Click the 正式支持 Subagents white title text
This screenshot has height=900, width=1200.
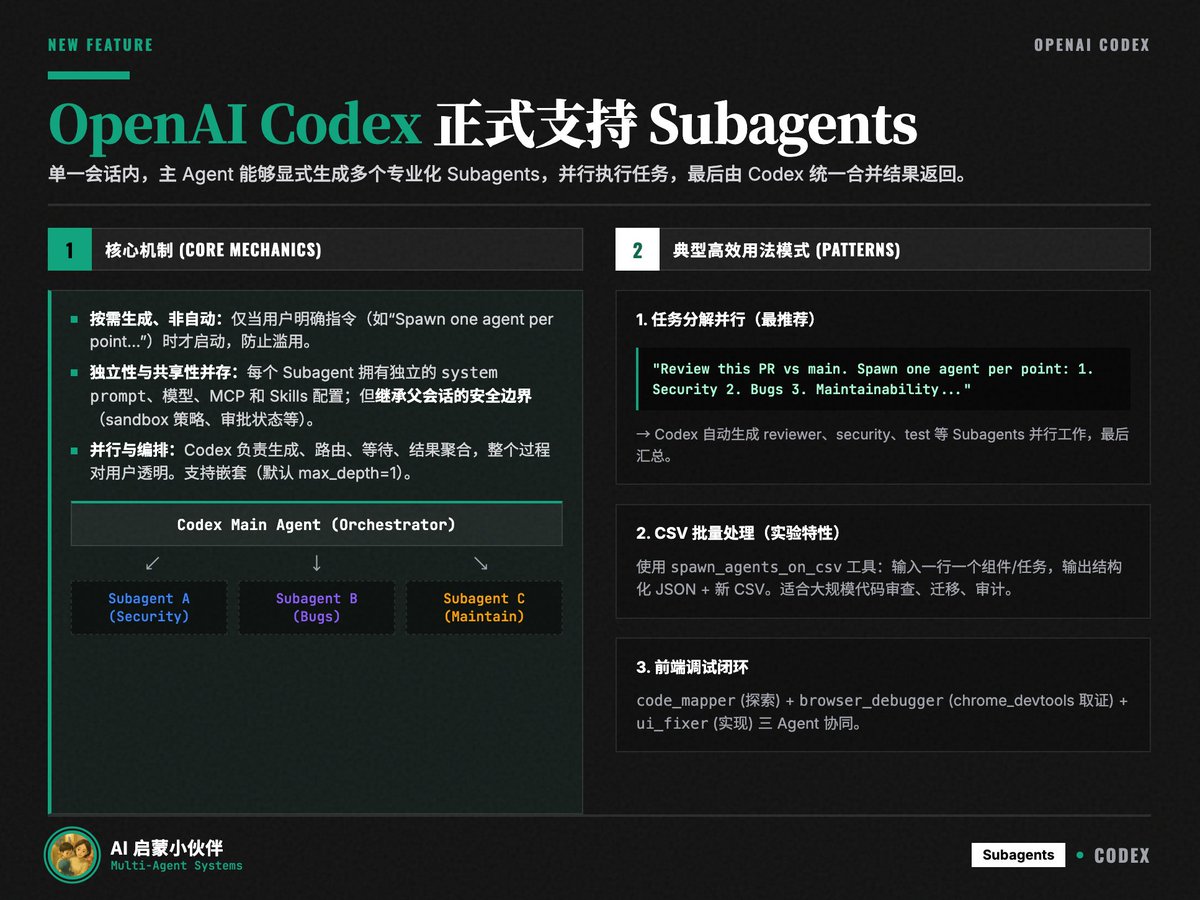(x=676, y=125)
